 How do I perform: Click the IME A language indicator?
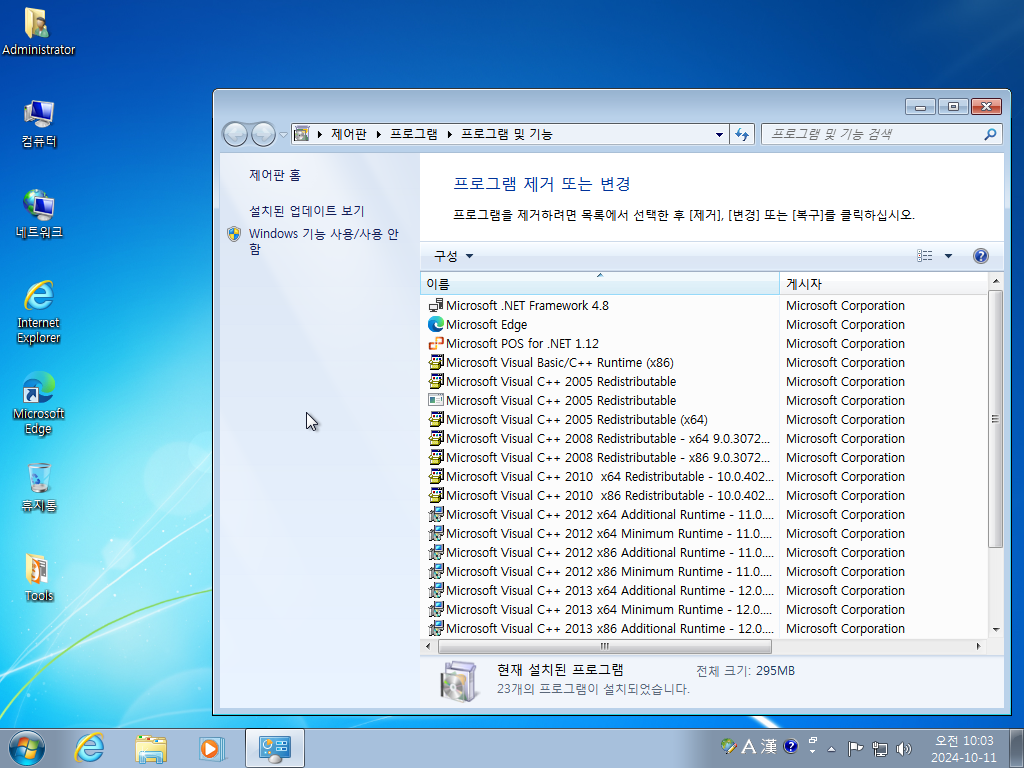[x=749, y=746]
